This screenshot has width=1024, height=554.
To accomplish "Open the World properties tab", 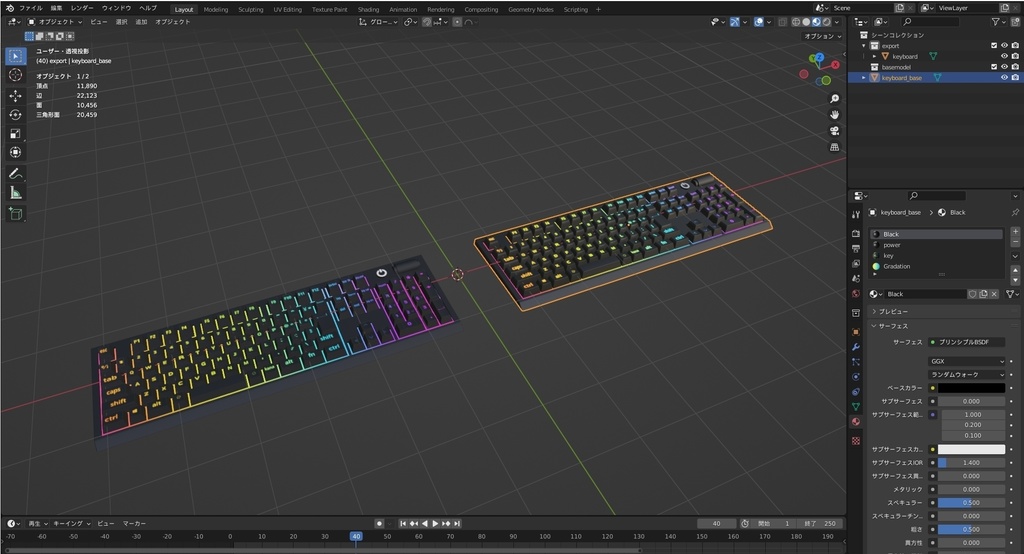I will click(856, 294).
